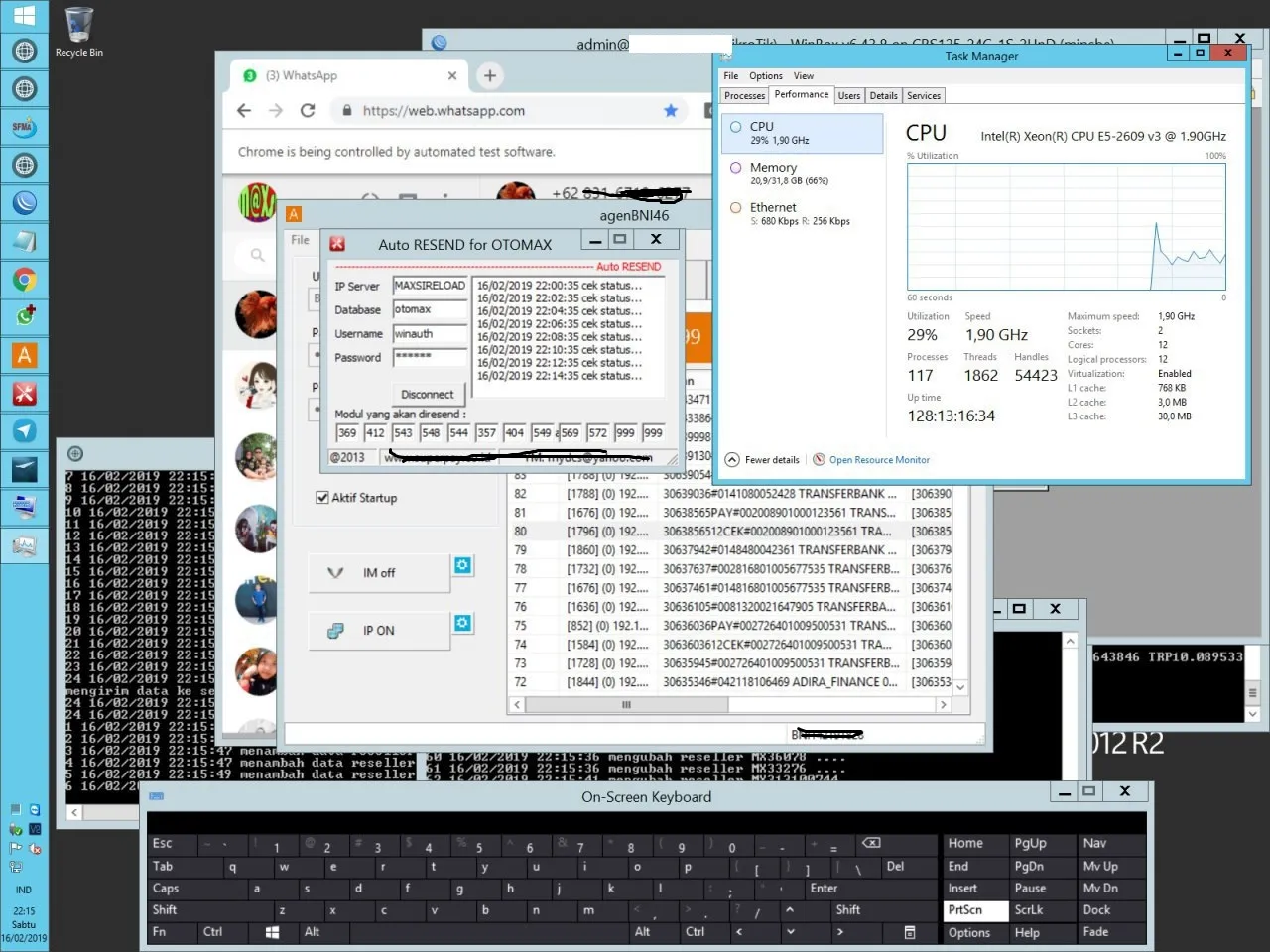Click the bookmark star in address bar
This screenshot has height=952, width=1270.
[x=671, y=111]
